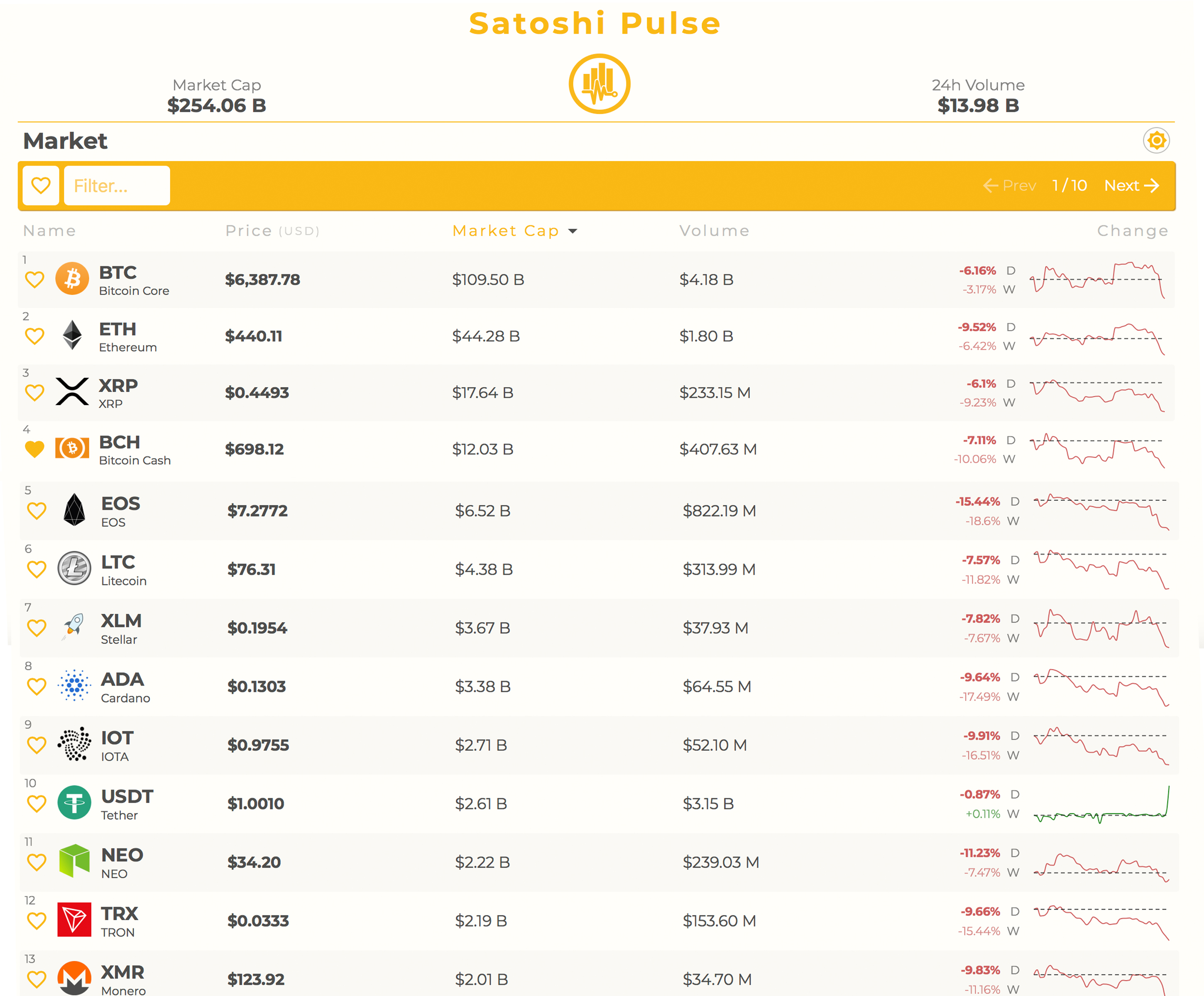Click the NEO green cube icon
This screenshot has height=996, width=1204.
point(74,861)
